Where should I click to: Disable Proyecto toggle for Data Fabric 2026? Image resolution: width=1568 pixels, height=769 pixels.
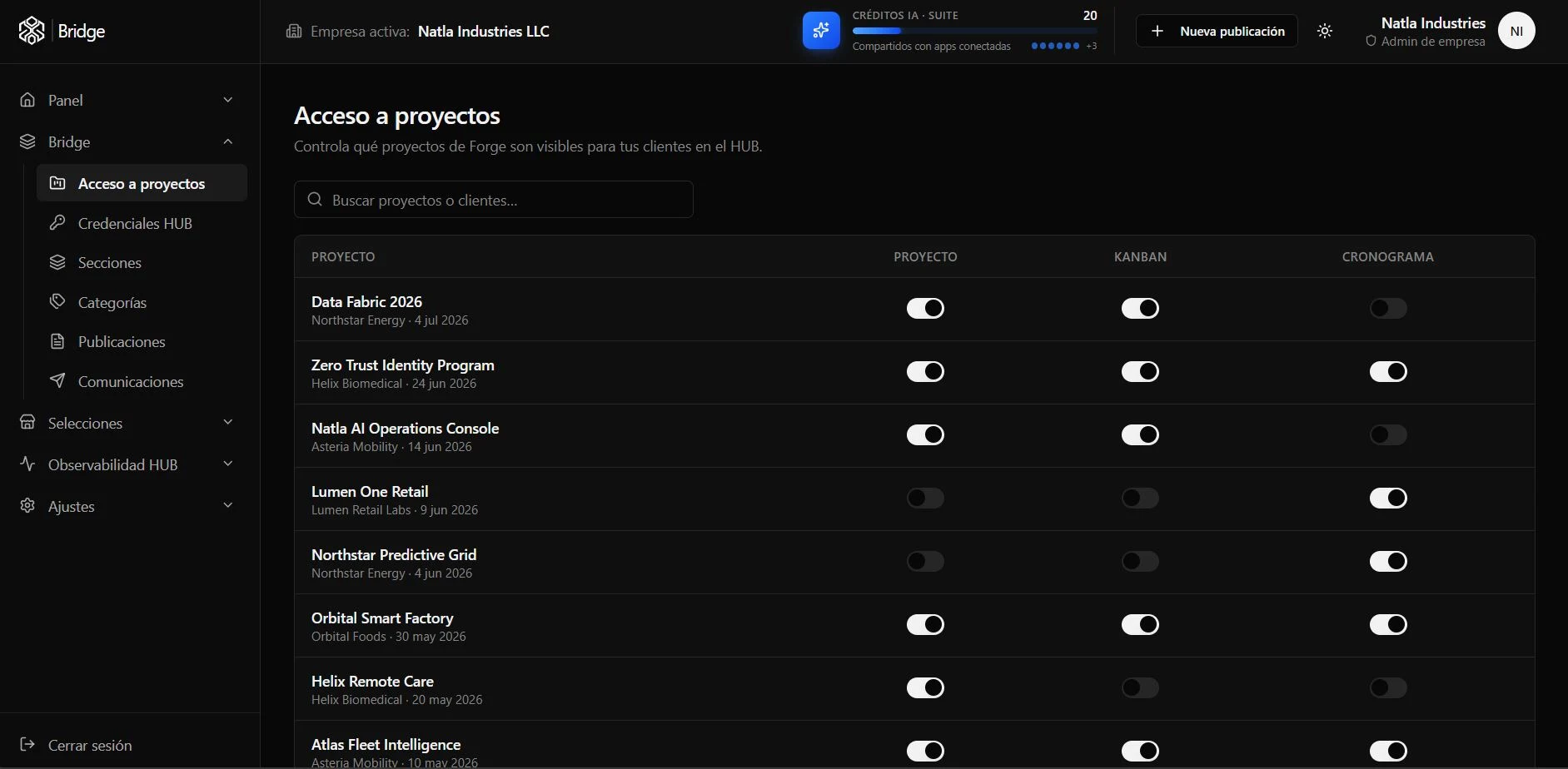(x=925, y=308)
